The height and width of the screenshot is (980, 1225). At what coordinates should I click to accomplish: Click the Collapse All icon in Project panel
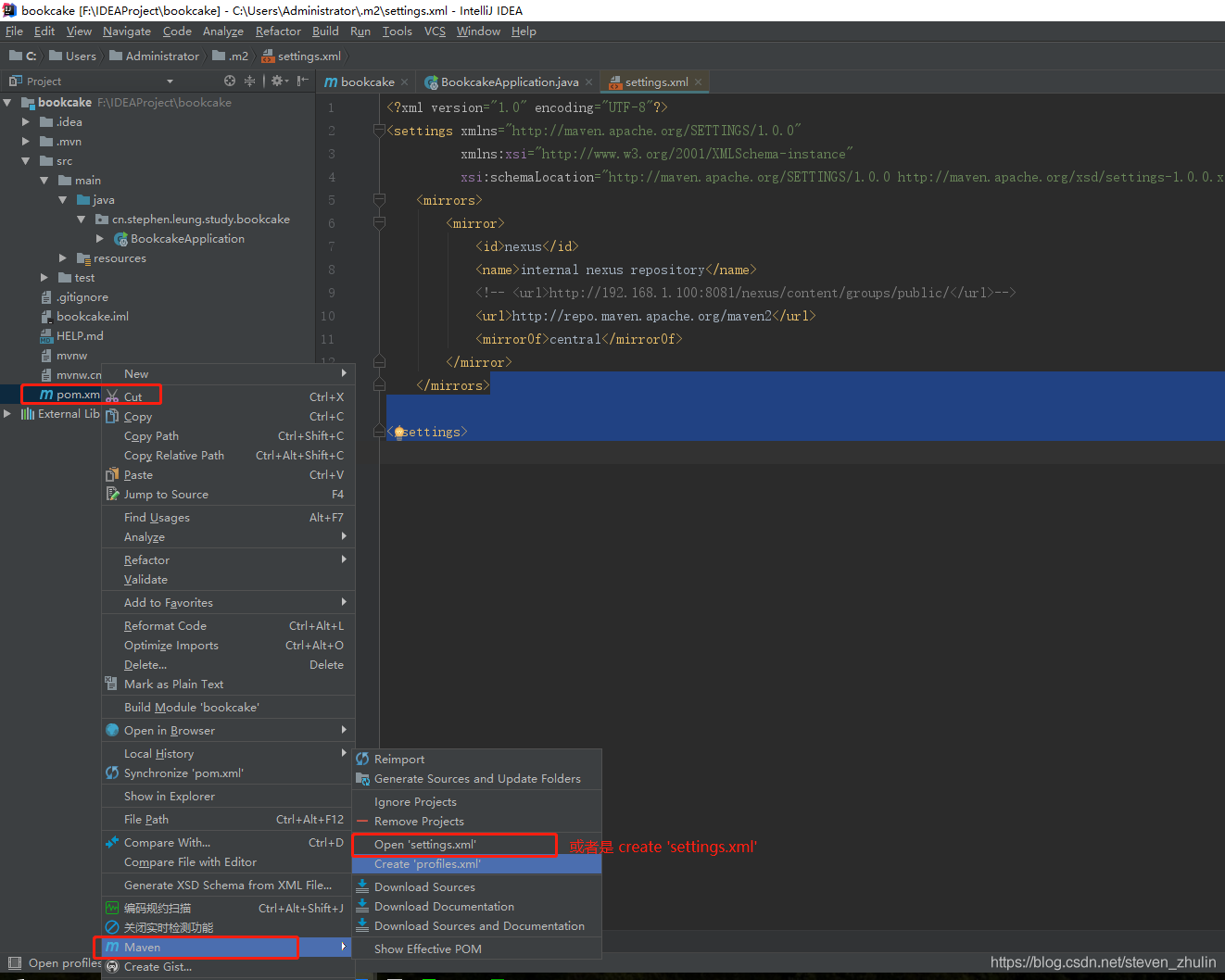tap(249, 82)
